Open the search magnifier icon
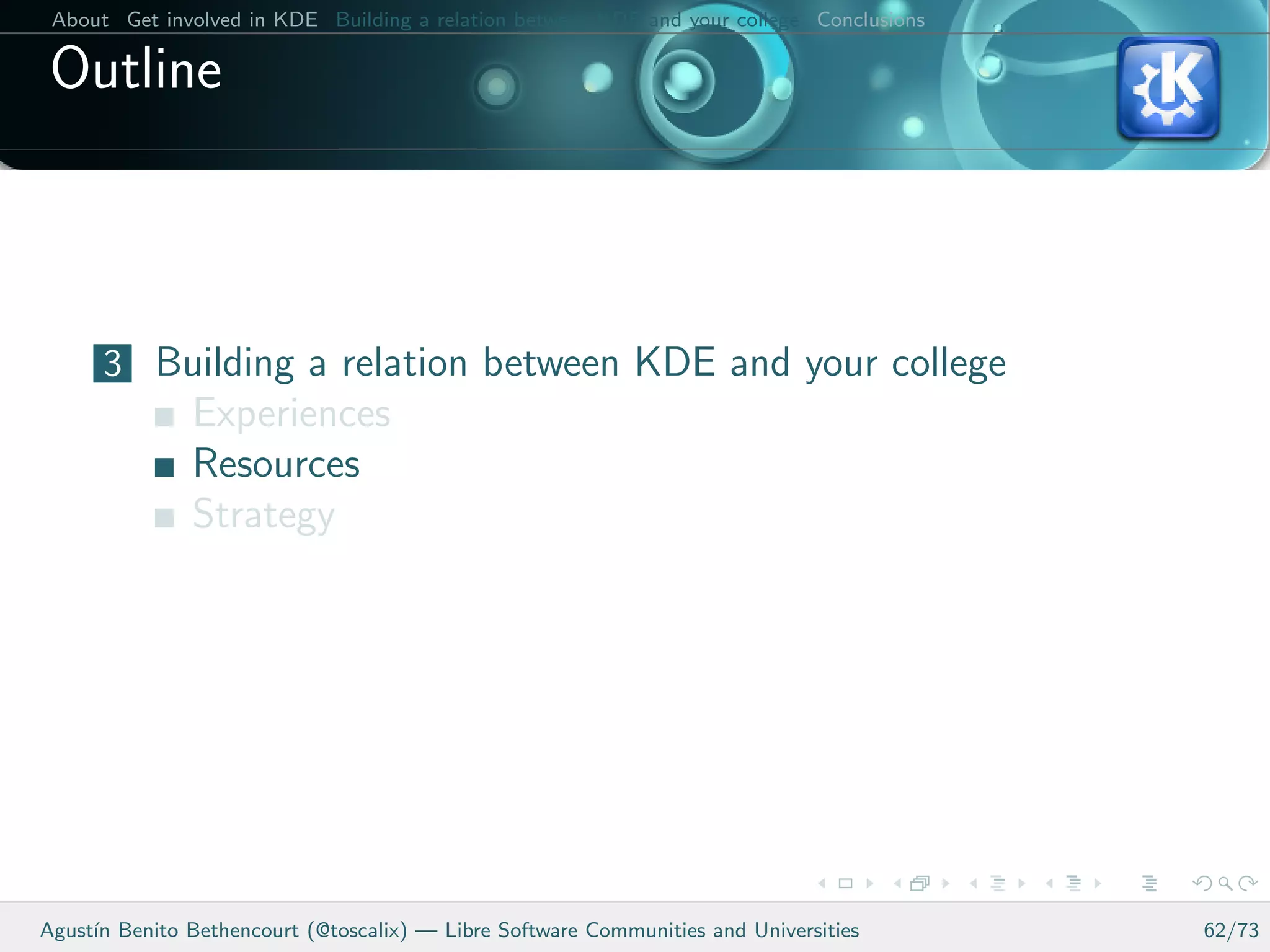The width and height of the screenshot is (1270, 952). tap(1225, 883)
